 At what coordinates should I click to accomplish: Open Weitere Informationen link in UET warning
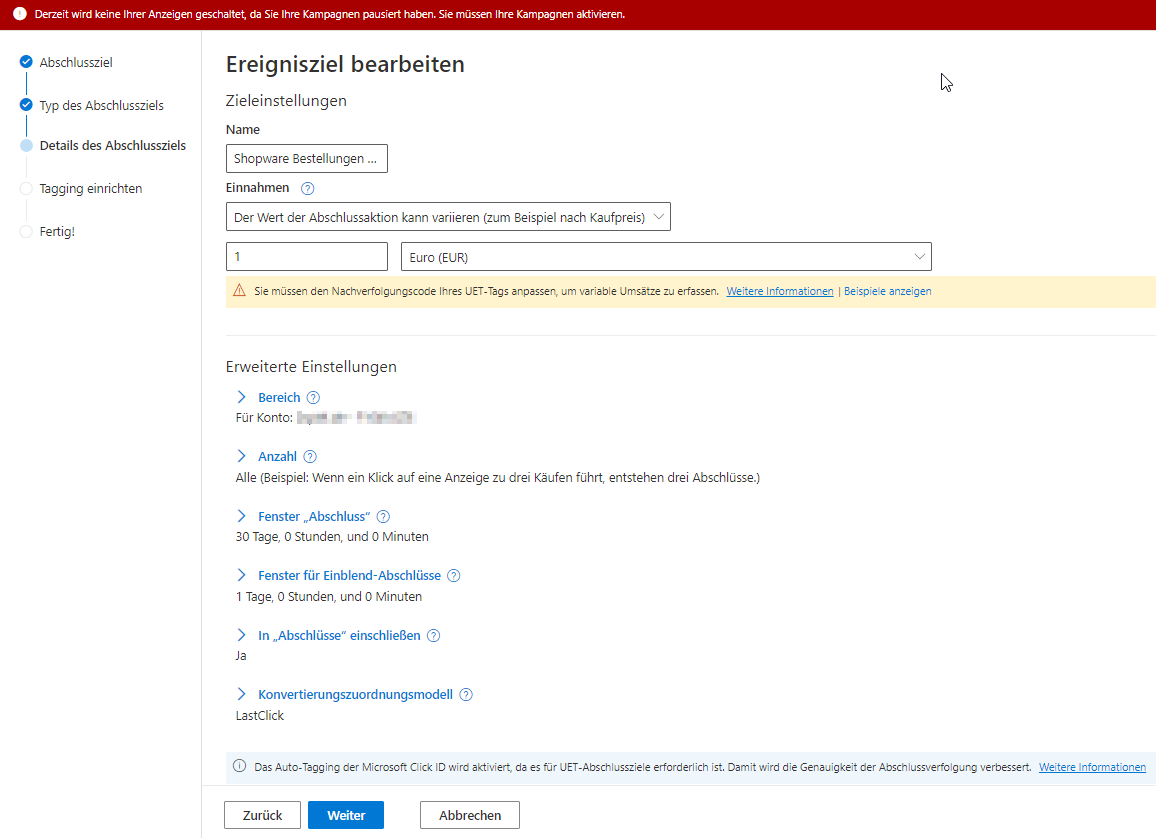(780, 291)
